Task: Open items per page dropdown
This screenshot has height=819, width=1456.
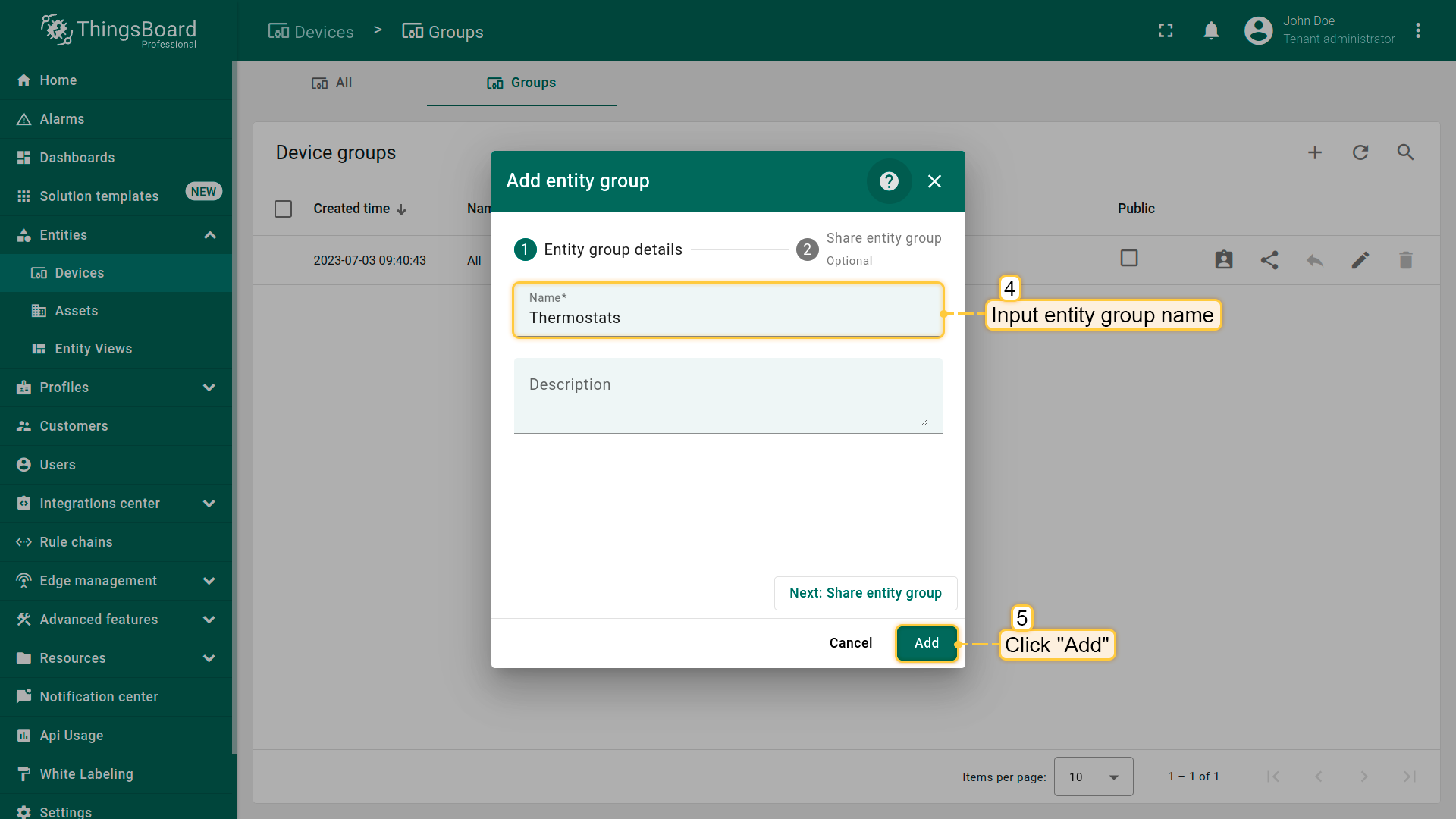Action: [x=1093, y=777]
